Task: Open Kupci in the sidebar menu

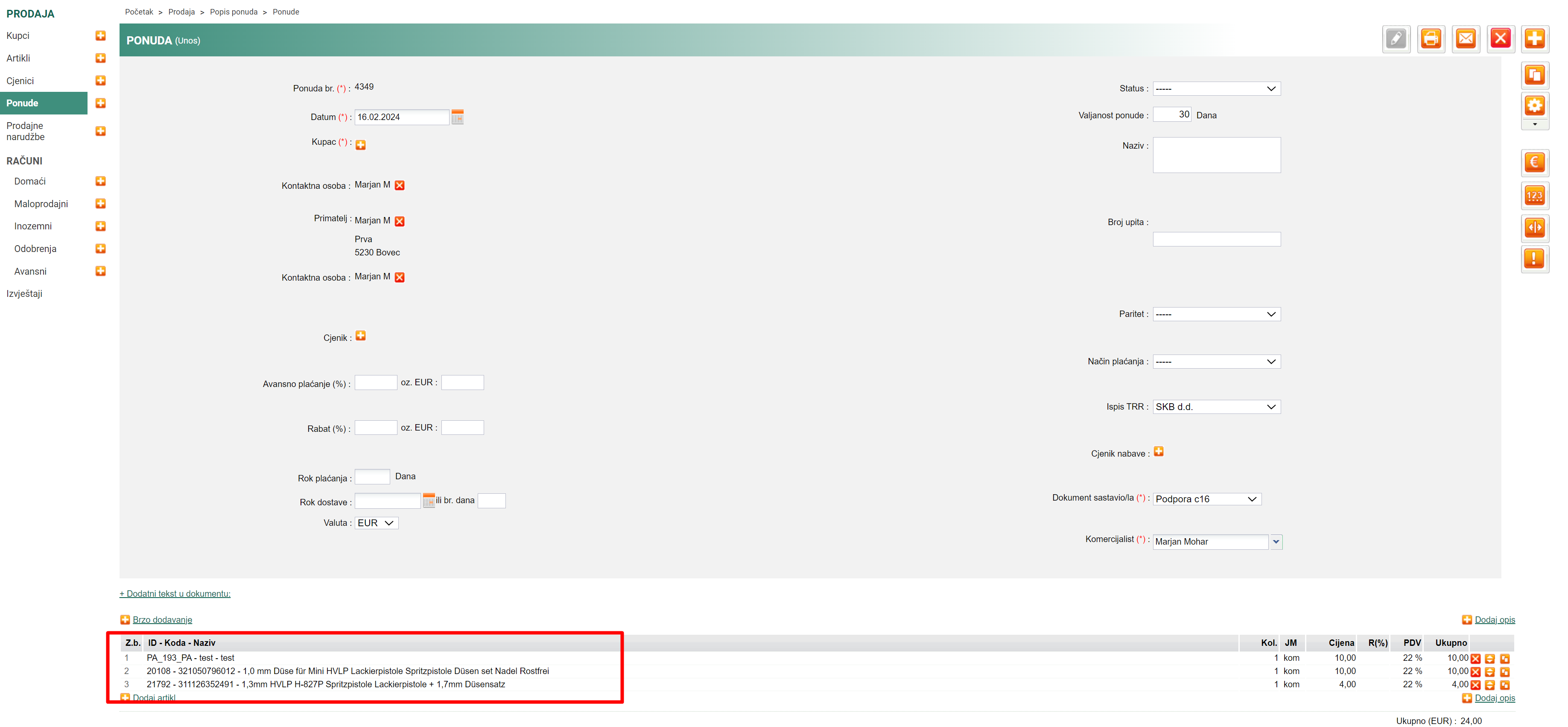Action: pos(18,35)
